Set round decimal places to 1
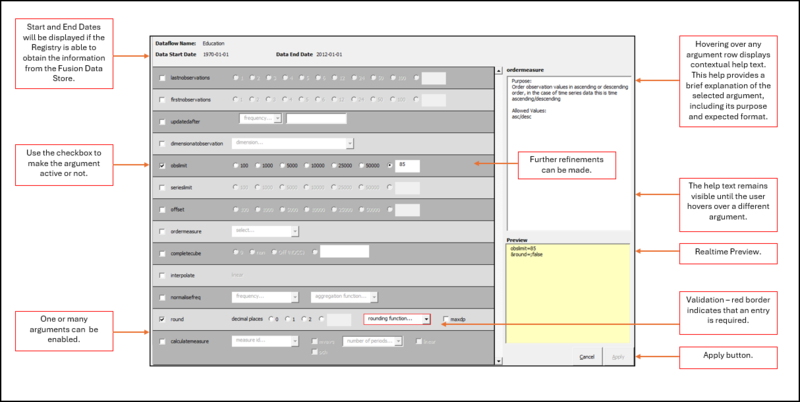 tap(288, 320)
